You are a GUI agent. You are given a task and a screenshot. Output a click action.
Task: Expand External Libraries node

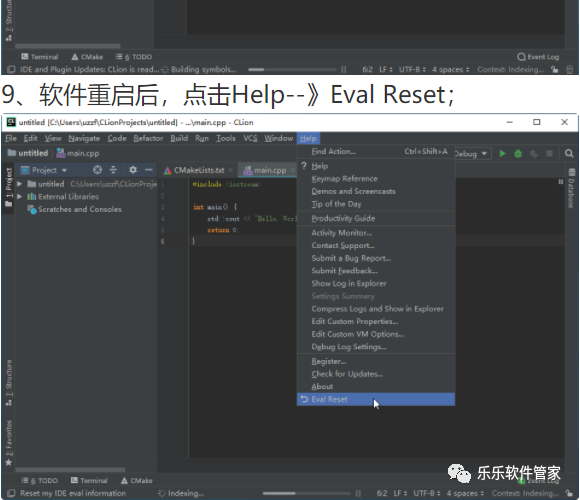(x=20, y=196)
